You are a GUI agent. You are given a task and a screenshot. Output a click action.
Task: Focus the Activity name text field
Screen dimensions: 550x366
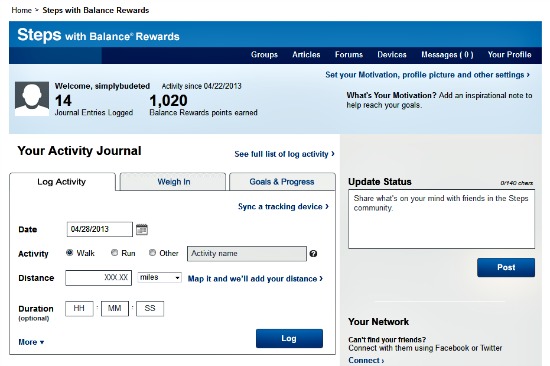247,254
